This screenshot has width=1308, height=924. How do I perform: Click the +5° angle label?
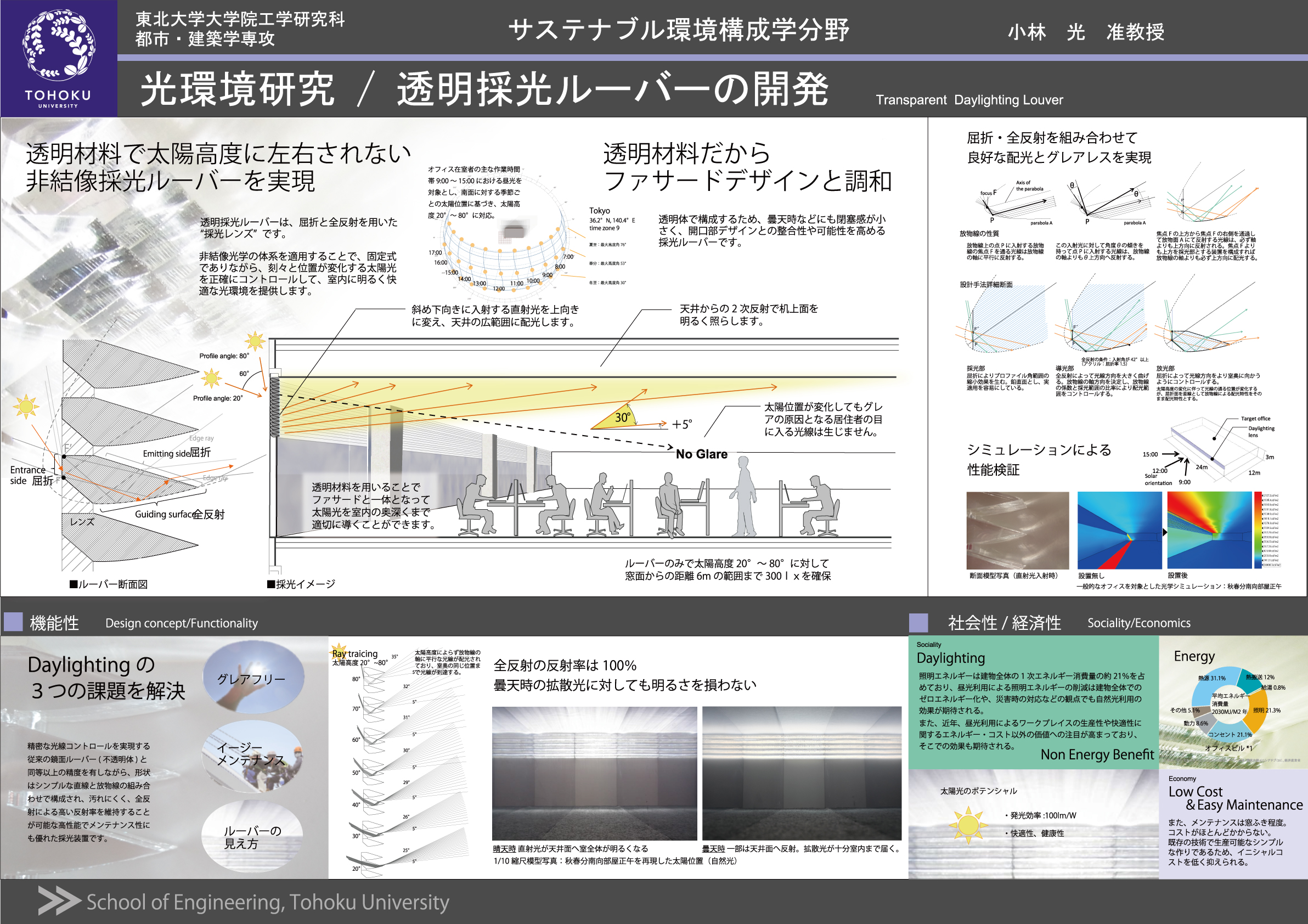681,424
